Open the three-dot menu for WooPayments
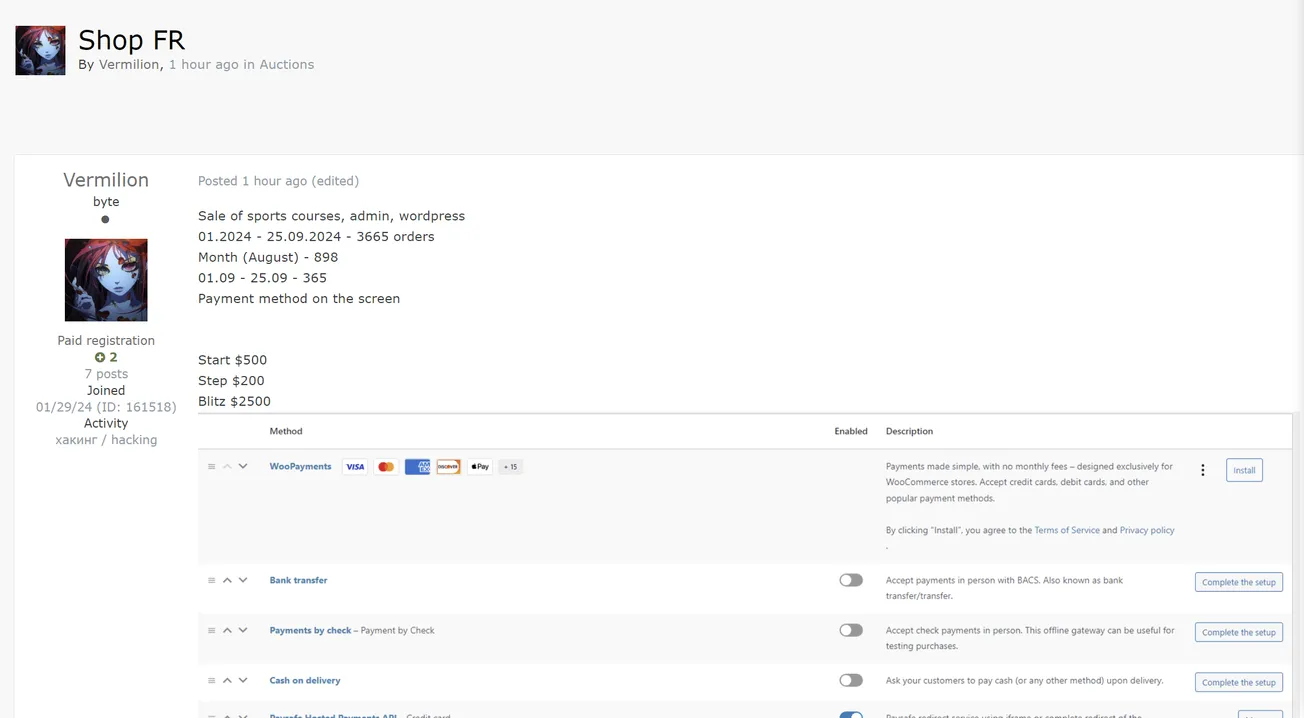This screenshot has height=718, width=1304. (1202, 470)
